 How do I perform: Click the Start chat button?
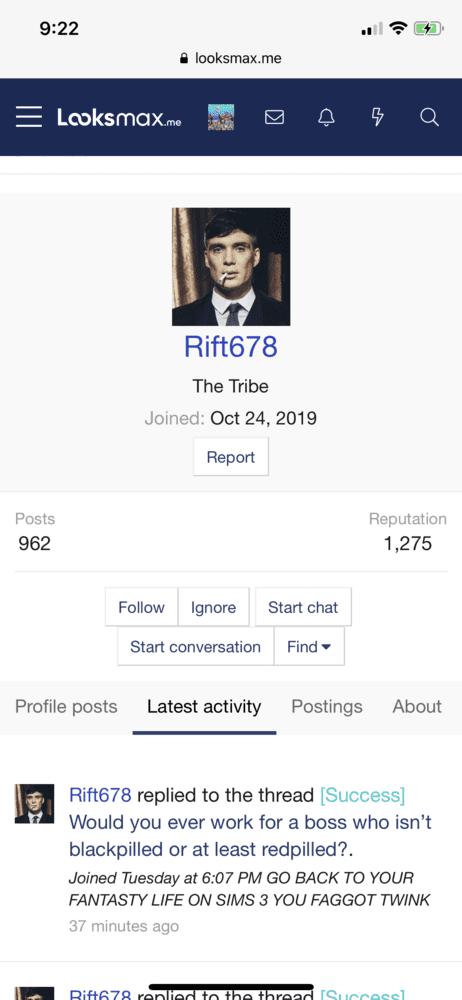(303, 607)
